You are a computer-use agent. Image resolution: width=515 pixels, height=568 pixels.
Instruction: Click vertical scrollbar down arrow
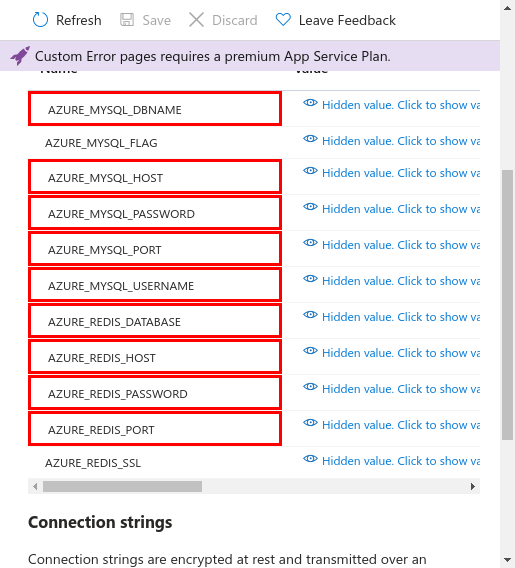pos(507,560)
